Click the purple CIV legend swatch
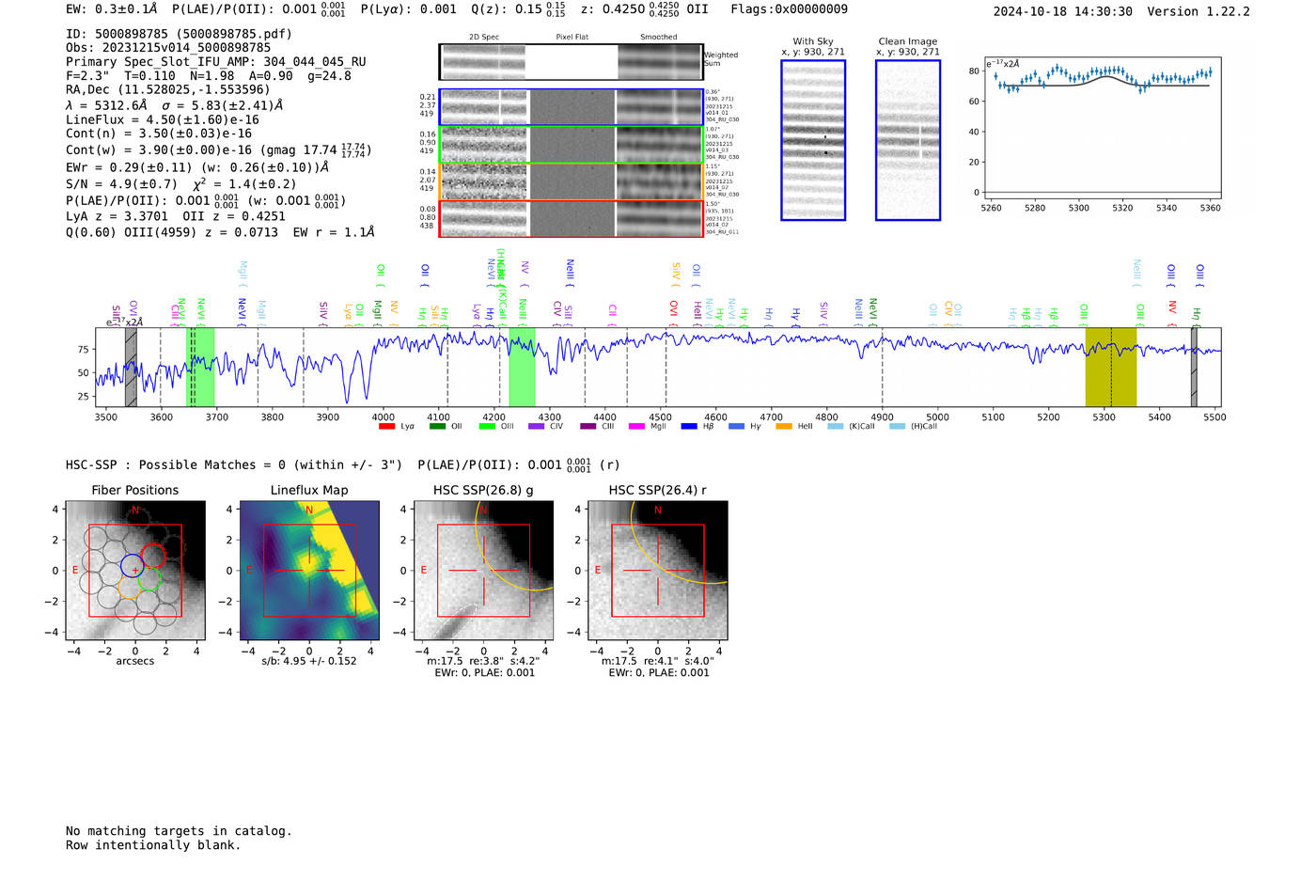 536,426
